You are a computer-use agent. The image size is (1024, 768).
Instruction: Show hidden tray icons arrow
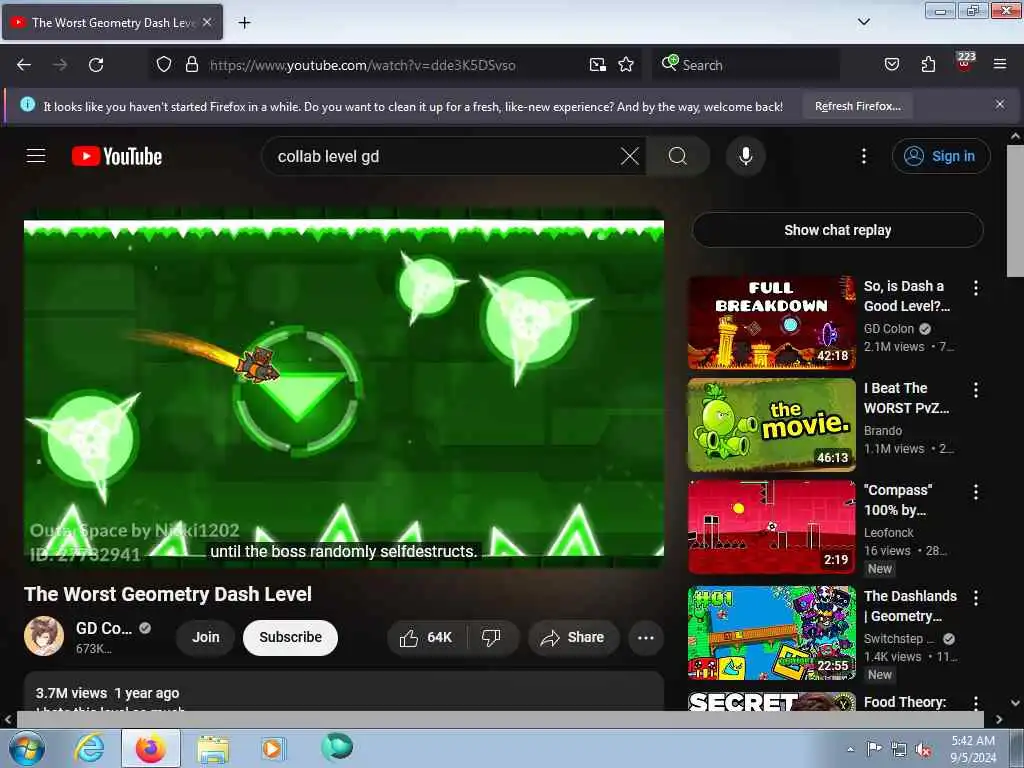[850, 749]
